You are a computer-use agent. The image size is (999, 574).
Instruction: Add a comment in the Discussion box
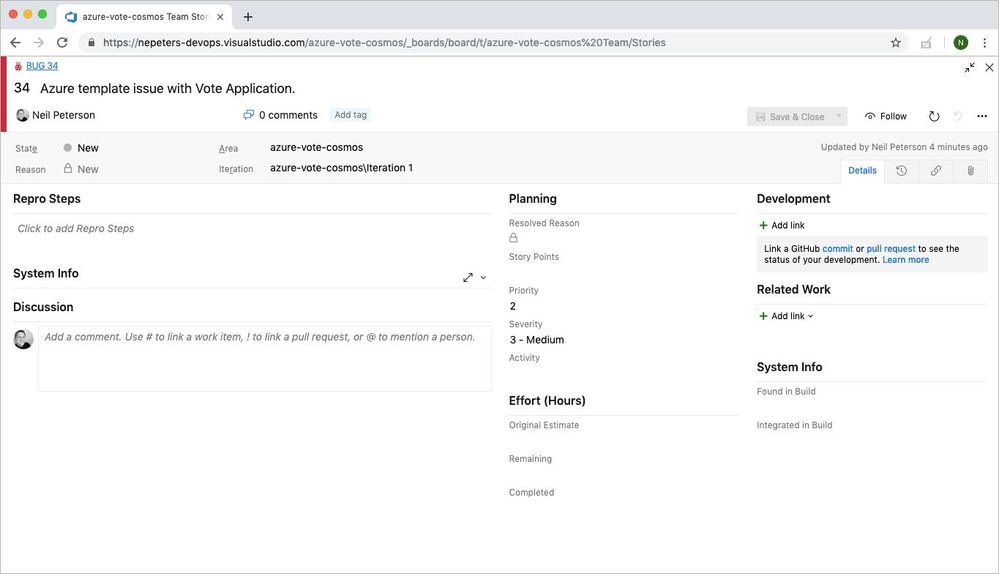264,359
